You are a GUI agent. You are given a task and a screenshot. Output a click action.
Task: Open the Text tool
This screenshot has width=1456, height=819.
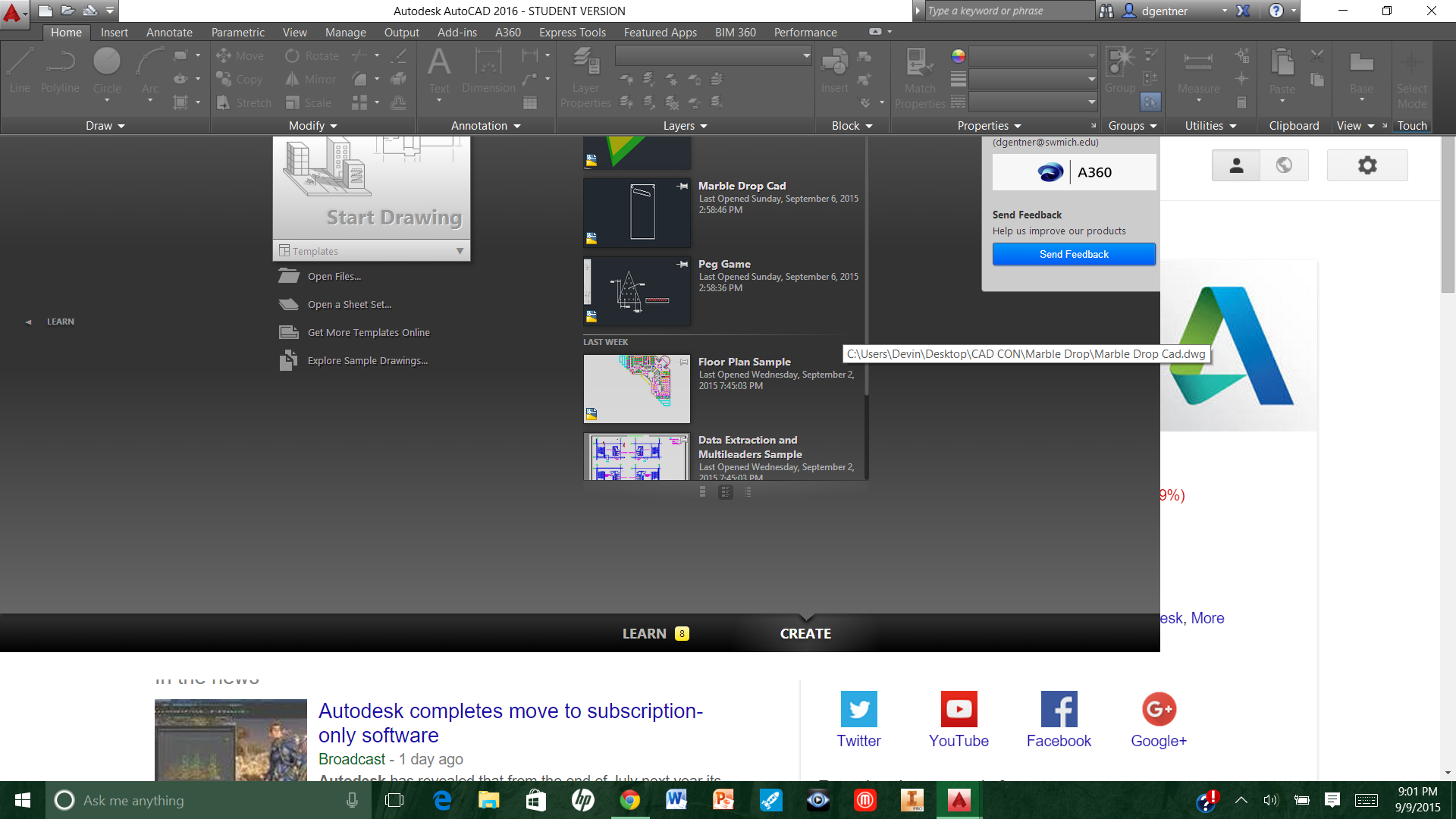point(439,72)
